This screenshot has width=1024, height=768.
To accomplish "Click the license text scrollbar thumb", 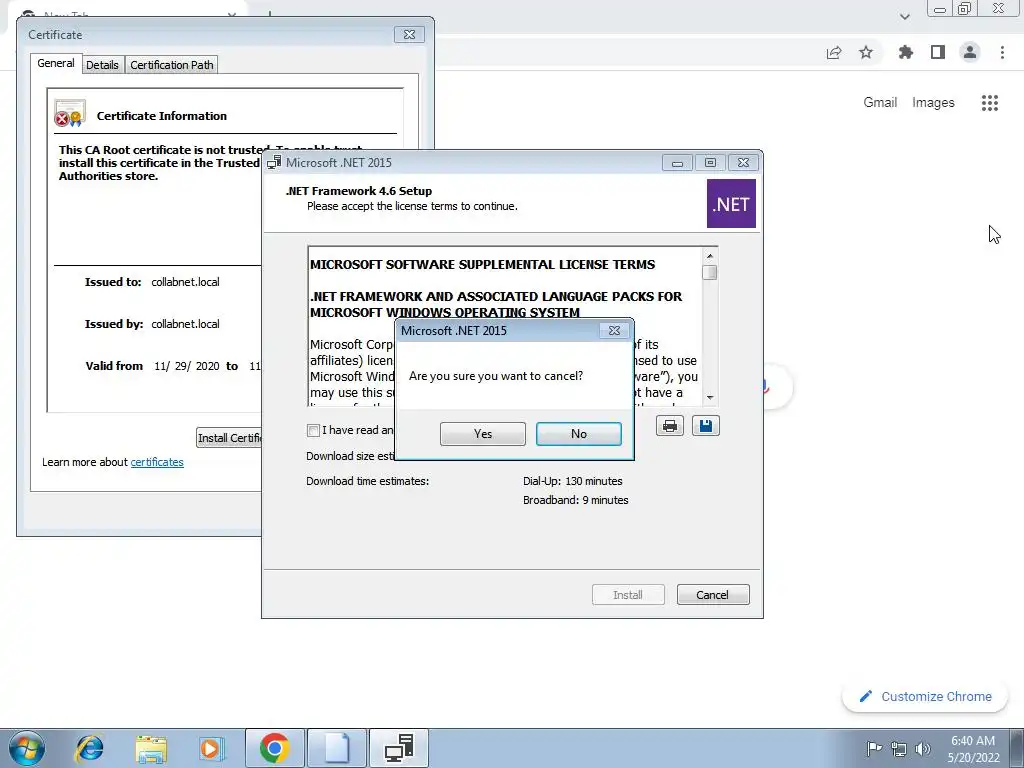I will 710,272.
